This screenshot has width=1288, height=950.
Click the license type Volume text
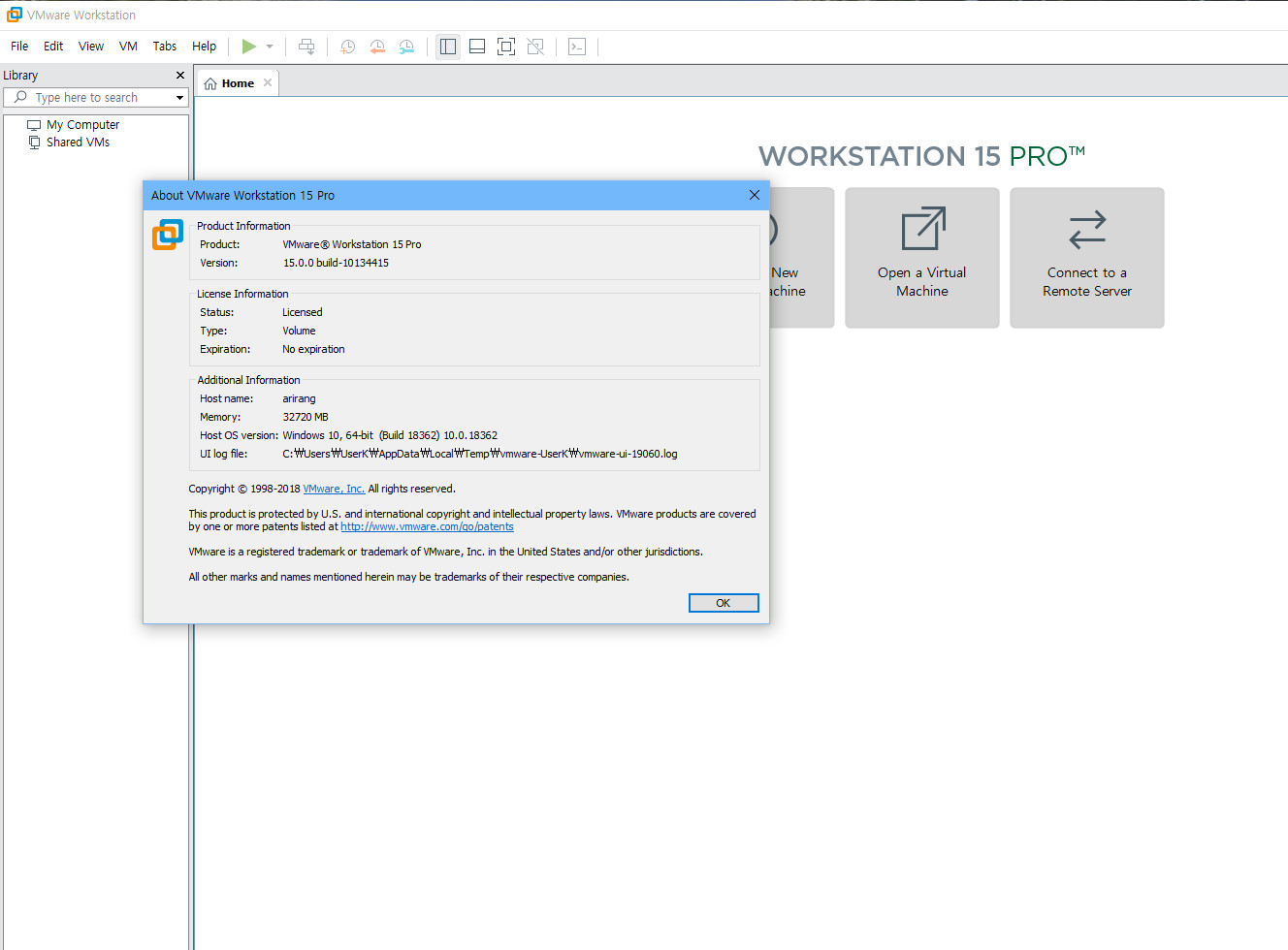pyautogui.click(x=299, y=331)
